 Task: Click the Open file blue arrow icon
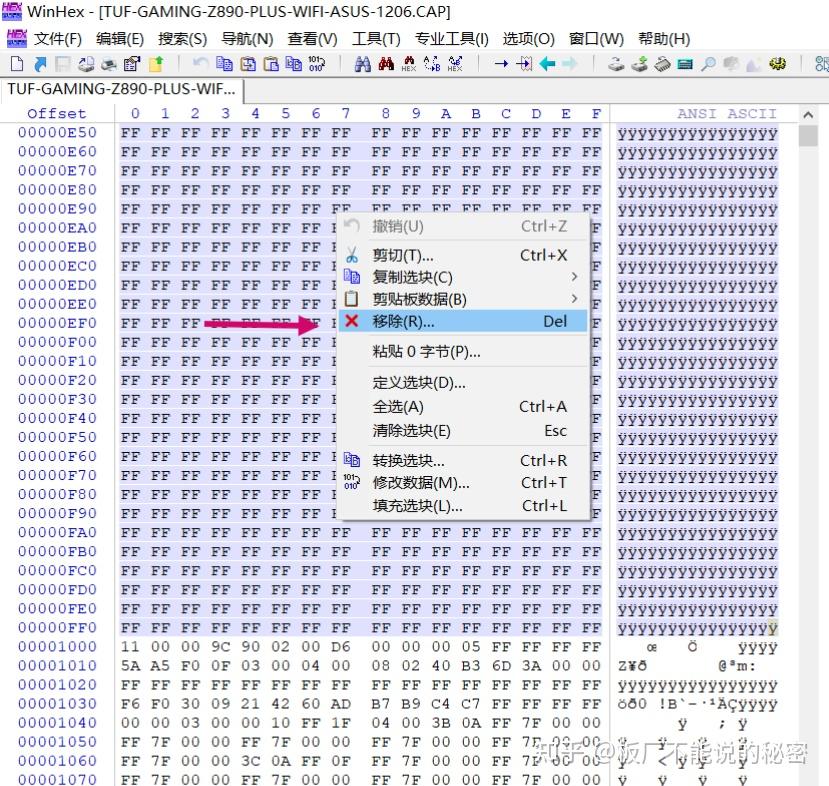click(40, 64)
